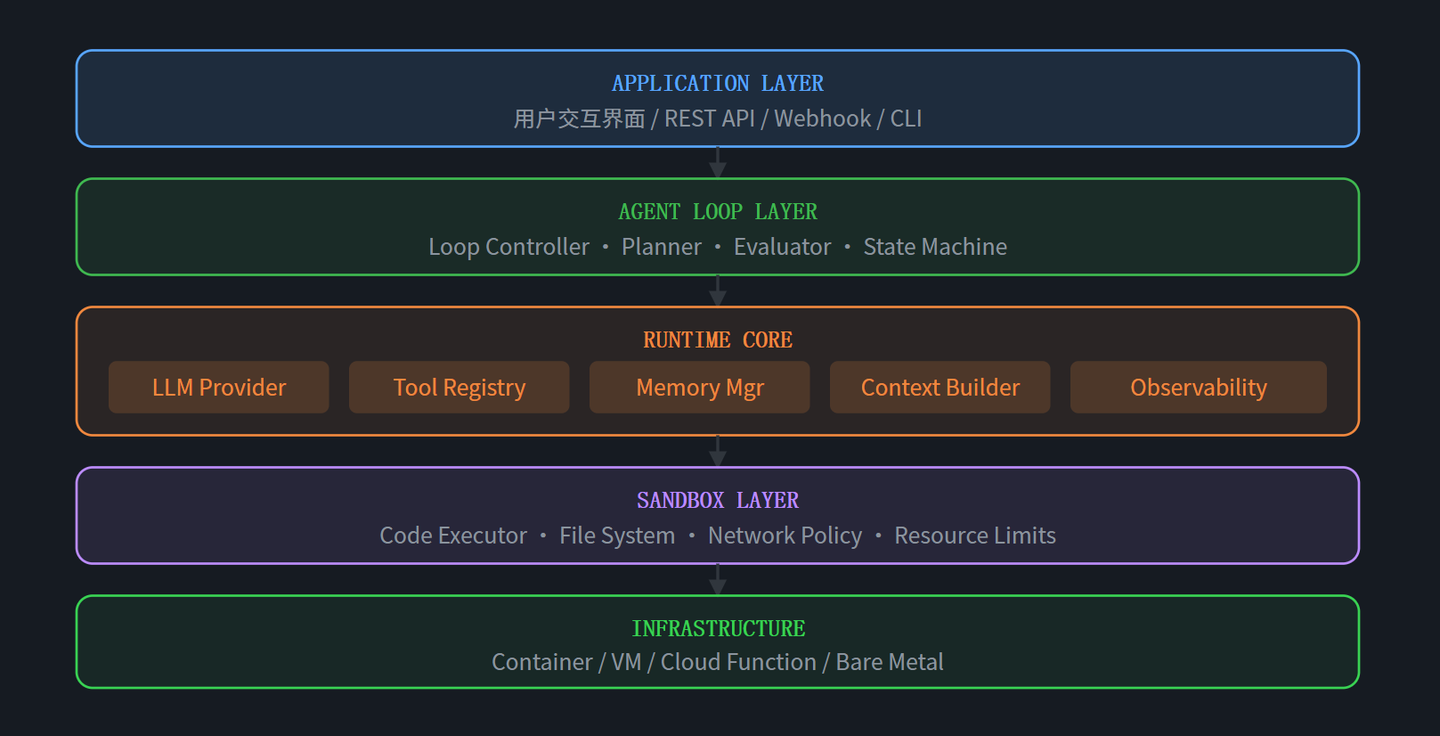Click the "INFRASTRUCTURE" heading

coord(718,628)
